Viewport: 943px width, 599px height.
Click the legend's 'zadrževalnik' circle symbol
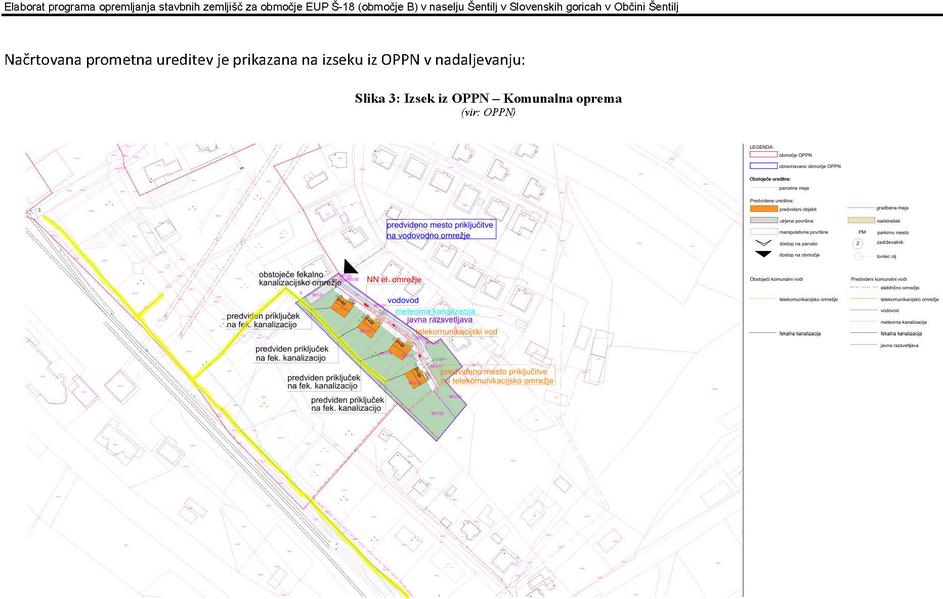858,244
